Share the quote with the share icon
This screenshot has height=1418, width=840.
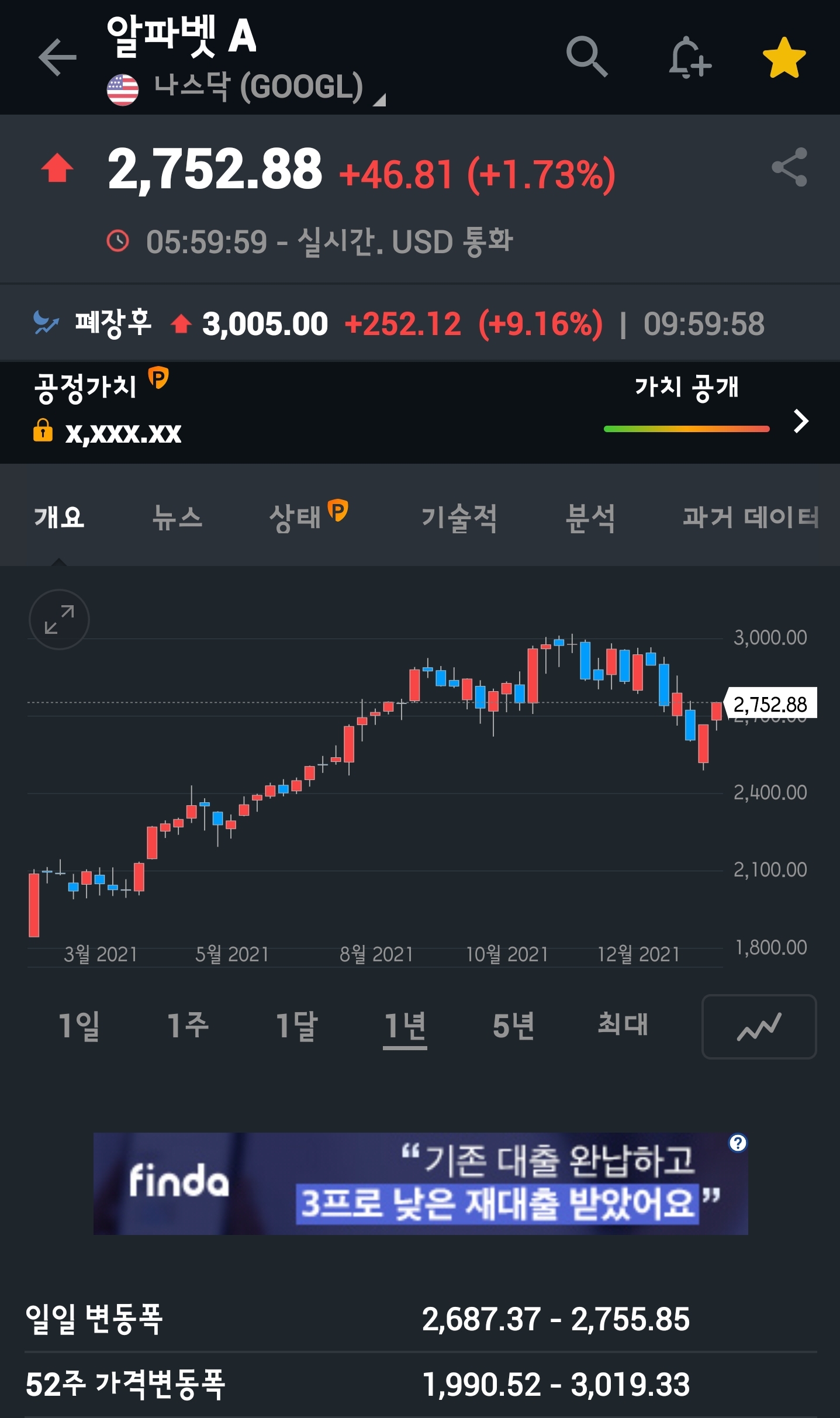[789, 167]
